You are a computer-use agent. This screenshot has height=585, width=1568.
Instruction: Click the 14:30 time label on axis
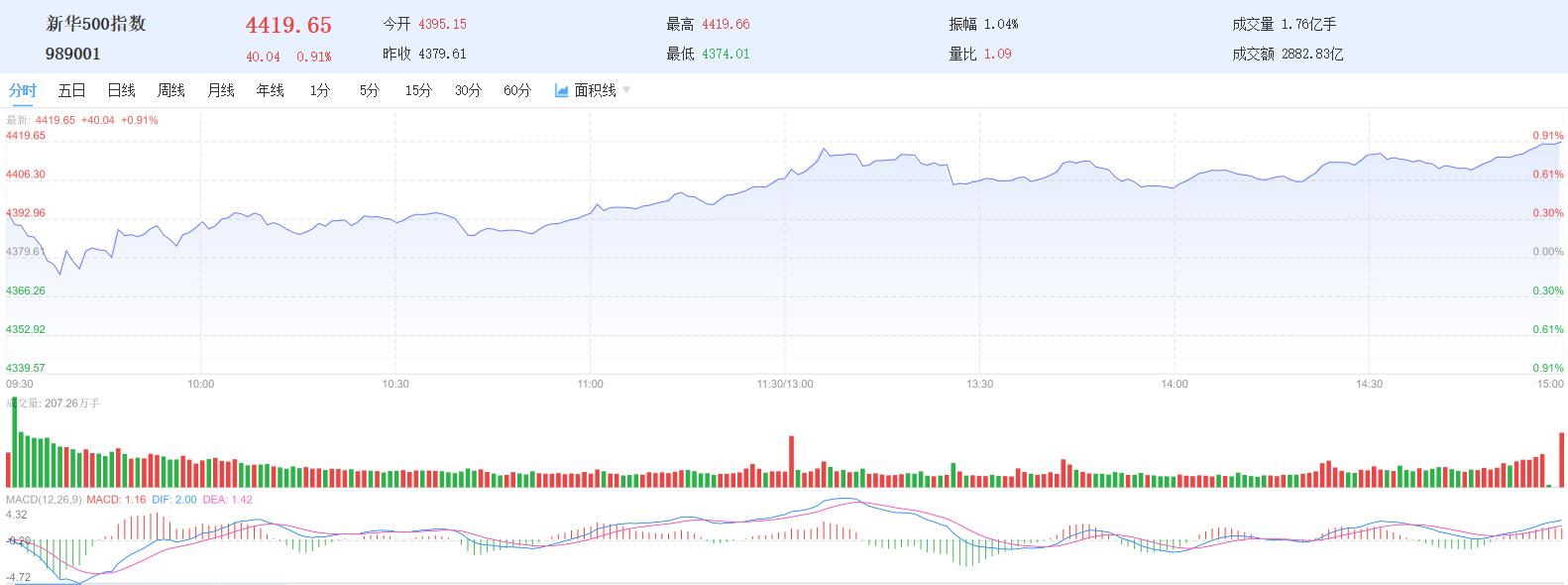(x=1369, y=384)
